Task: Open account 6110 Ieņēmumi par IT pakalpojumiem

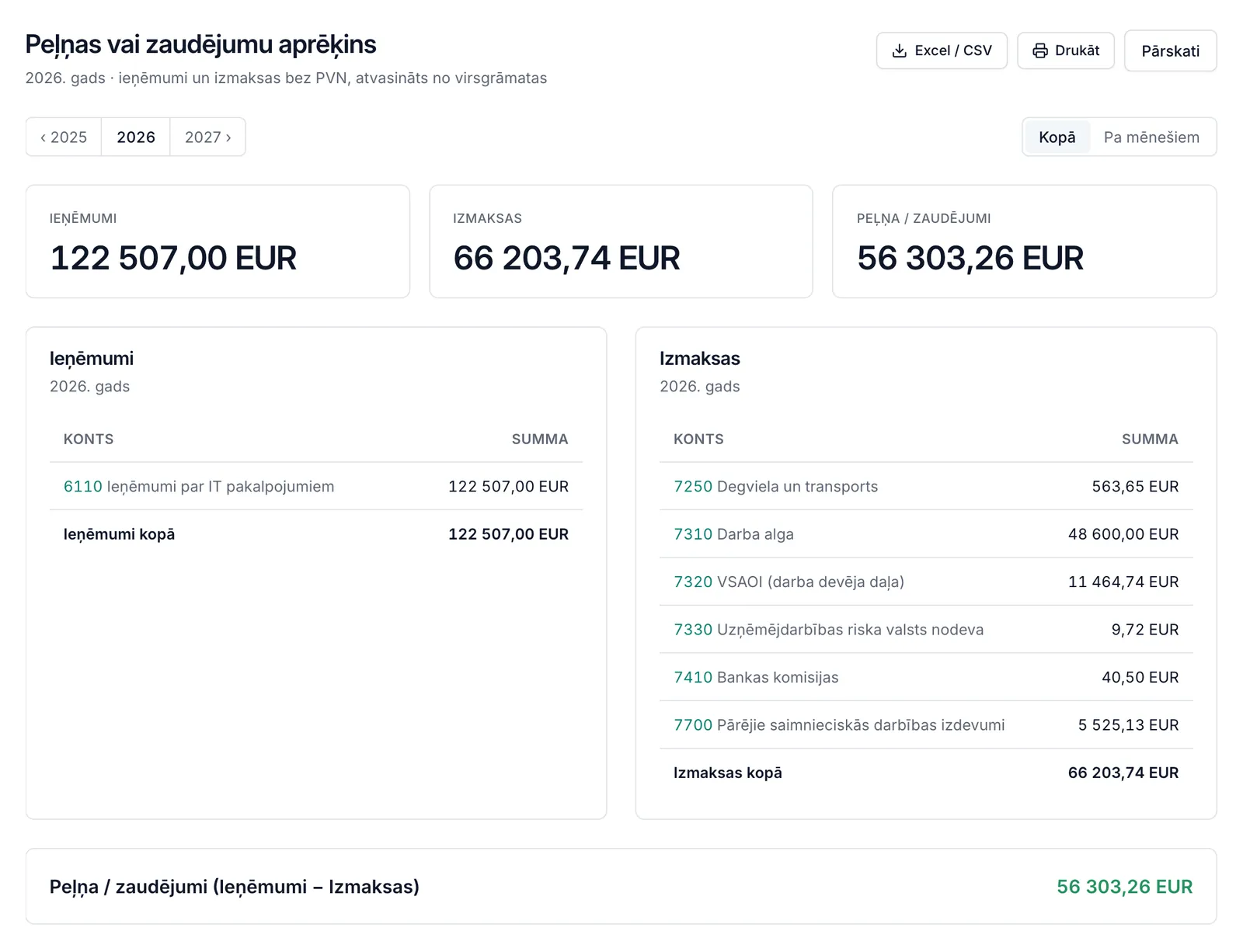Action: pos(199,486)
